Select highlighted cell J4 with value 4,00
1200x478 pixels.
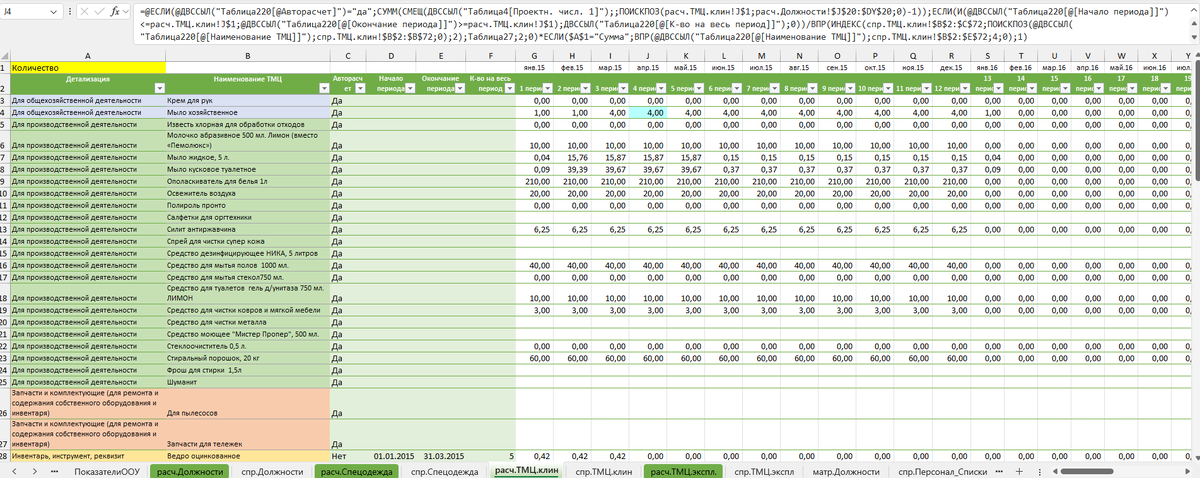[x=648, y=112]
